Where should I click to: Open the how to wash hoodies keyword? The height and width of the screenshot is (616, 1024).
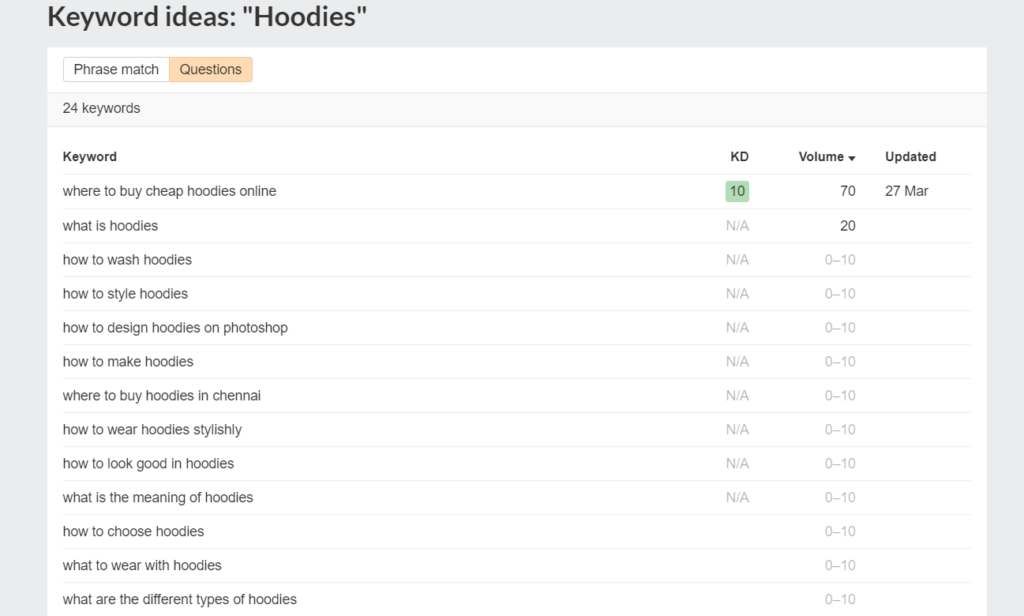(127, 260)
